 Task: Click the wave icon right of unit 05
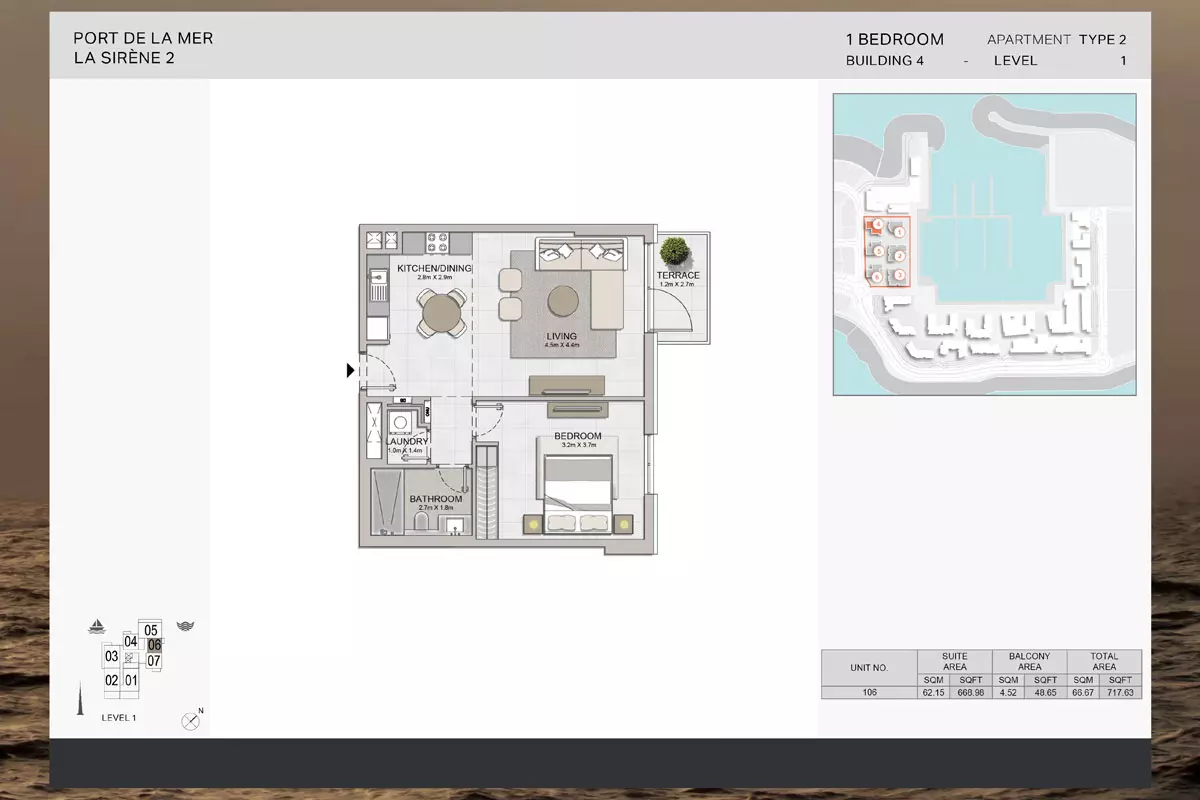point(184,627)
